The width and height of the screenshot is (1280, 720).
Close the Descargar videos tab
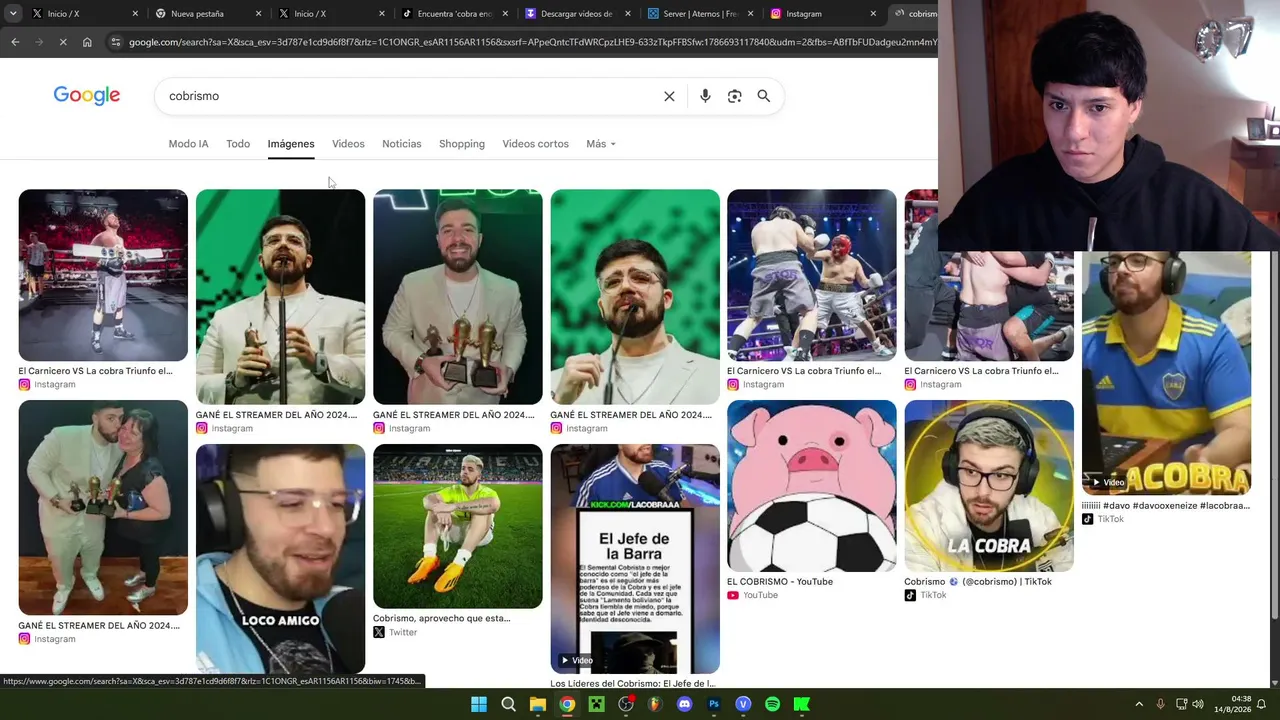(x=627, y=14)
